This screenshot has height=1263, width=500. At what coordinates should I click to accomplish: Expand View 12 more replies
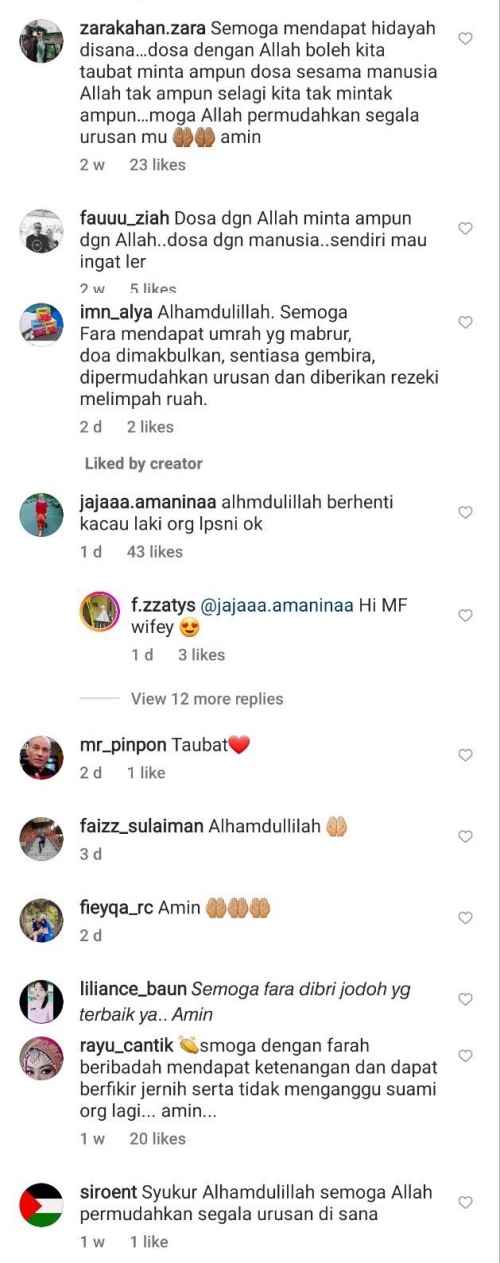(207, 699)
